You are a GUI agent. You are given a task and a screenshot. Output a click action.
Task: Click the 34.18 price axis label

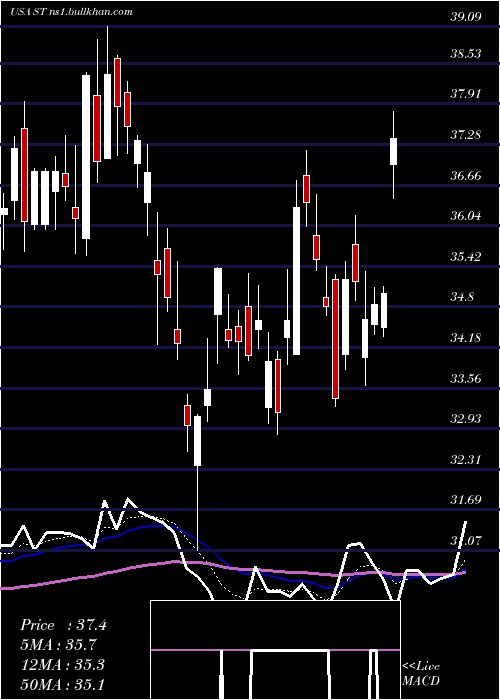click(x=466, y=338)
